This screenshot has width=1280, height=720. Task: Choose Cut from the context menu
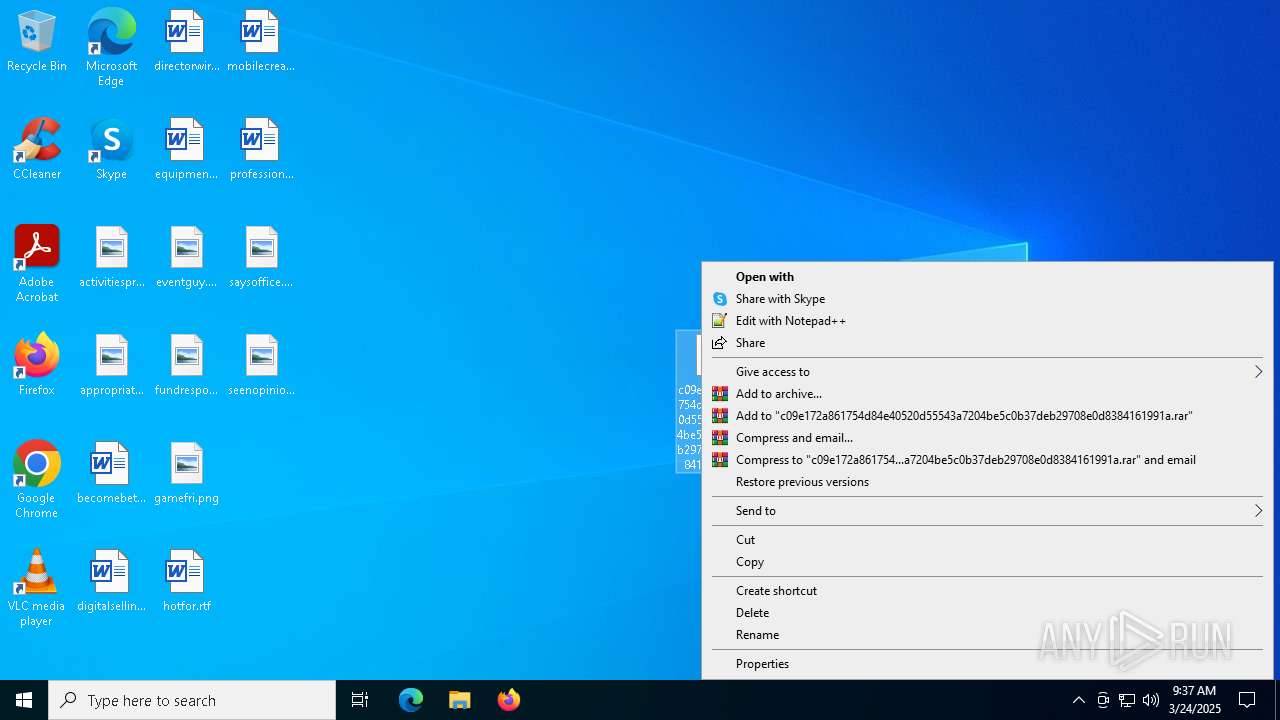pyautogui.click(x=987, y=540)
